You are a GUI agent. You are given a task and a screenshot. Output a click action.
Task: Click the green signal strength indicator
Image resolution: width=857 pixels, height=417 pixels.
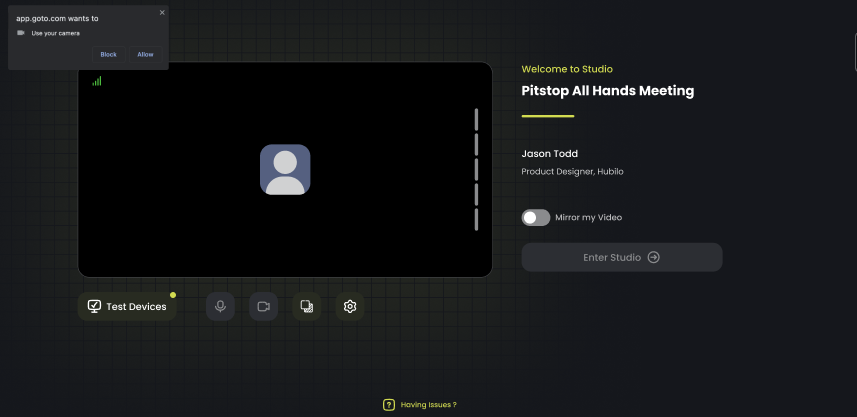click(97, 81)
